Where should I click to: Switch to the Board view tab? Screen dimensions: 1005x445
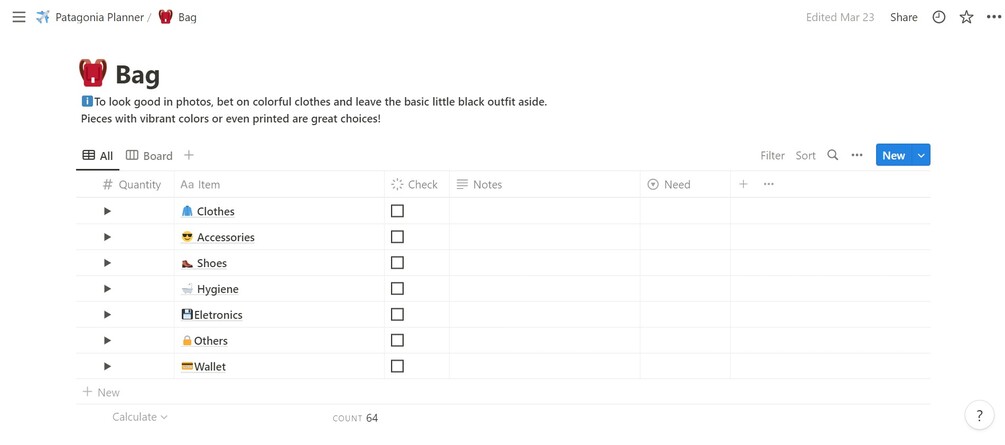point(149,156)
